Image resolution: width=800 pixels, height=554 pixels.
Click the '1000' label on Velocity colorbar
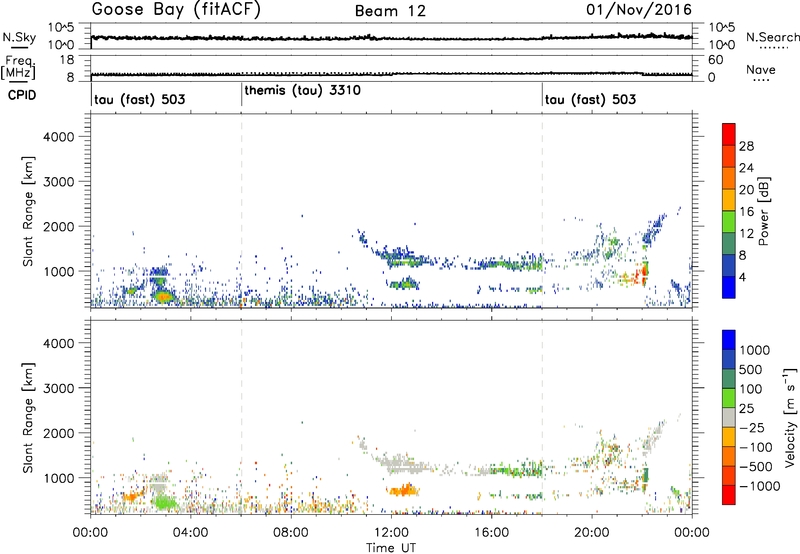(x=754, y=350)
